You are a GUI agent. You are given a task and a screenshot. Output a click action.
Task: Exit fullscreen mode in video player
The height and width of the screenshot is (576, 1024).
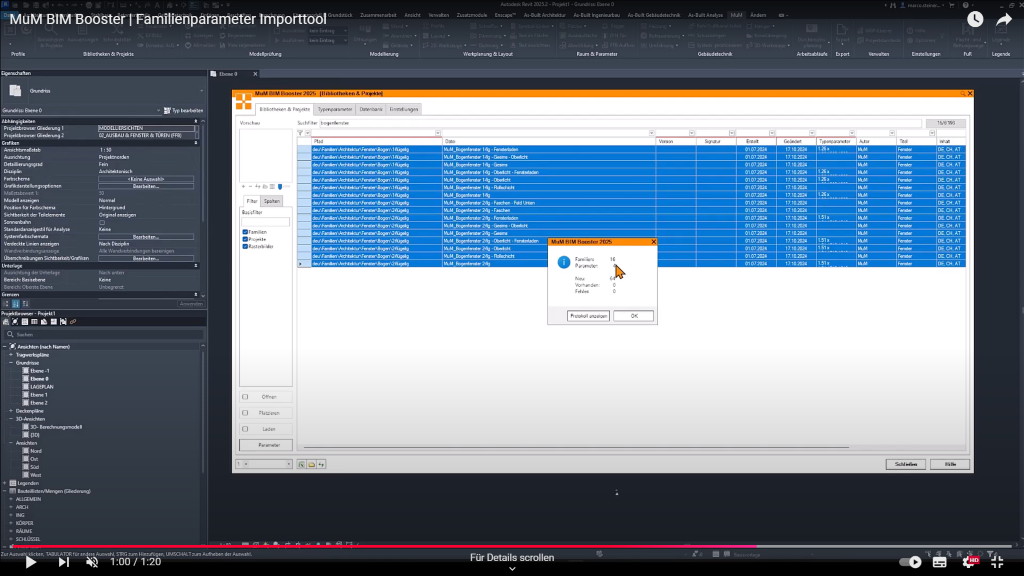995,562
